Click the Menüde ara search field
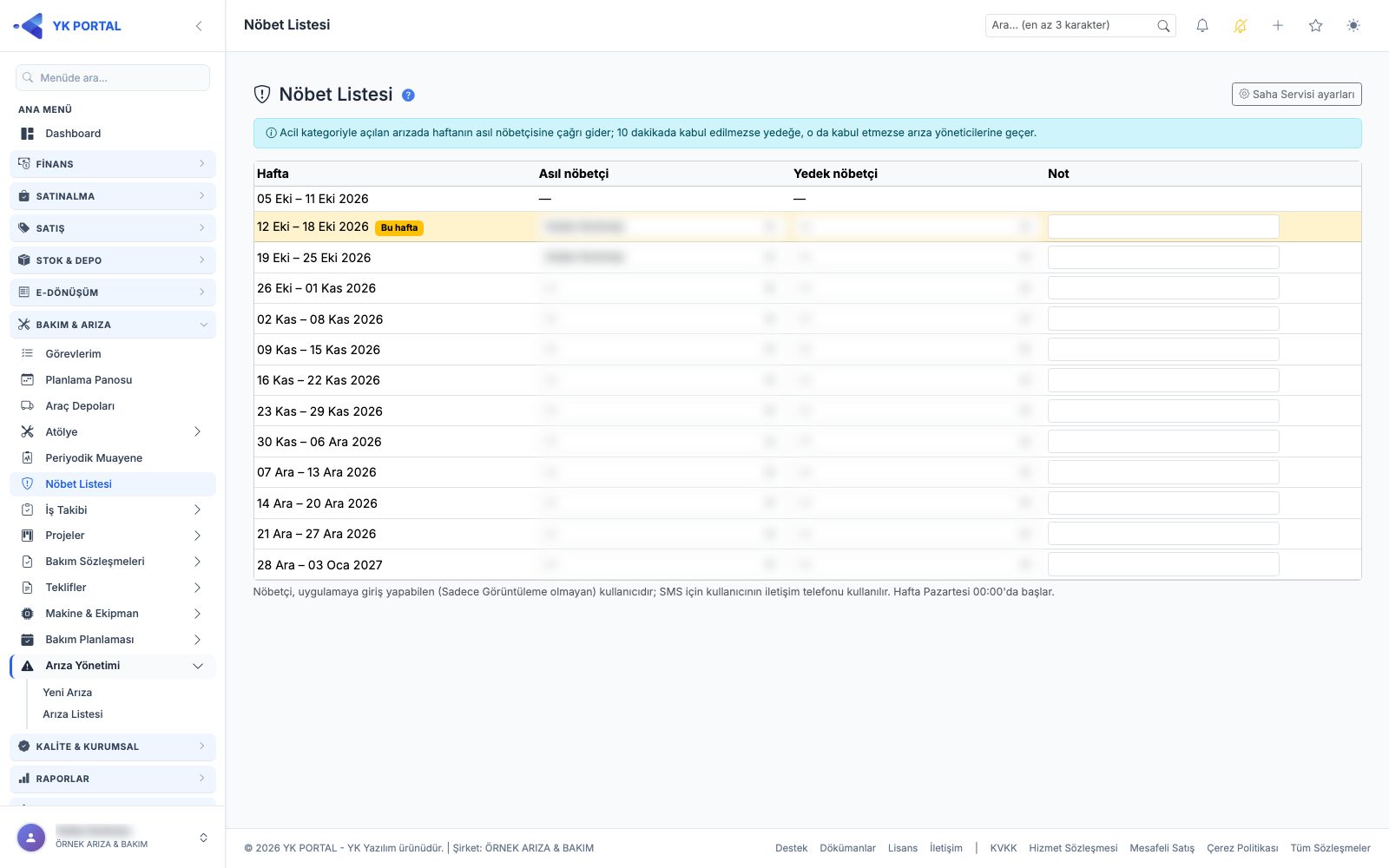This screenshot has height=868, width=1389. 113,78
